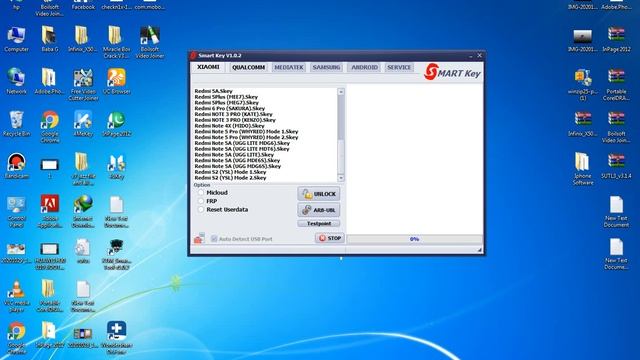Select Redmi S2 (YSL) Mode 2.Skey entry
Screen dimensions: 640x360
click(x=230, y=178)
